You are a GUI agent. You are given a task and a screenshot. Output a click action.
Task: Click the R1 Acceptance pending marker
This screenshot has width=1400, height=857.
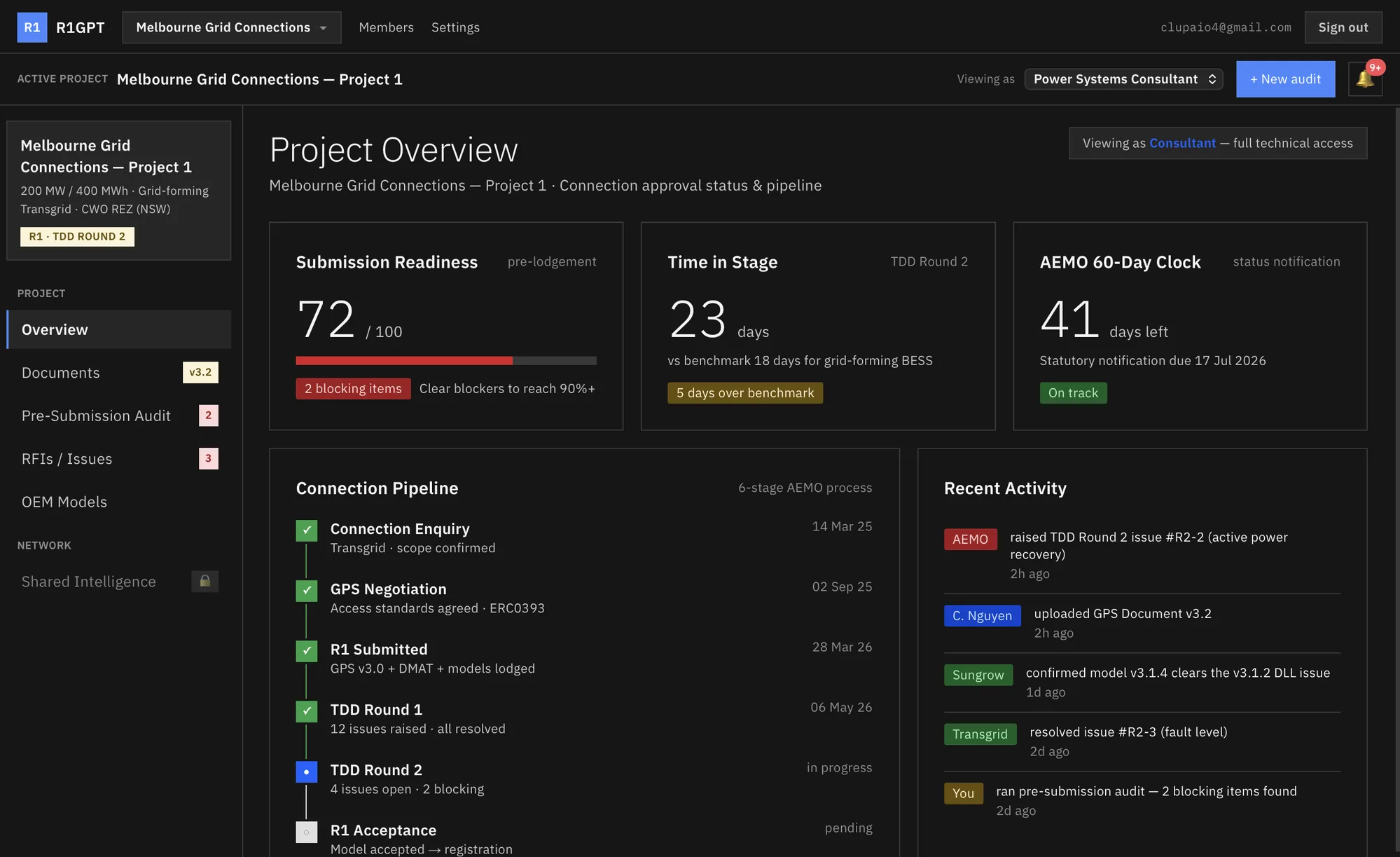pyautogui.click(x=307, y=832)
